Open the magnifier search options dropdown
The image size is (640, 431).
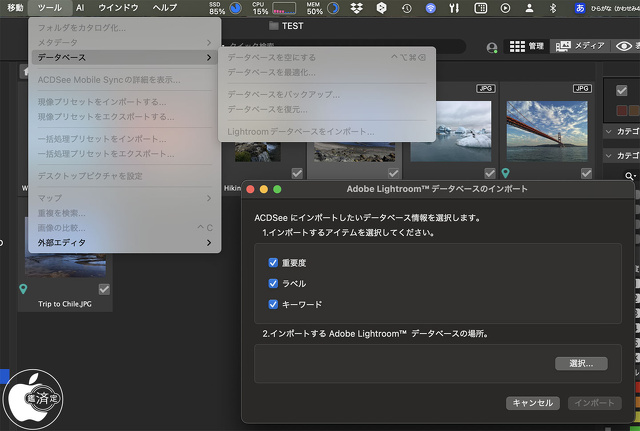coord(630,176)
